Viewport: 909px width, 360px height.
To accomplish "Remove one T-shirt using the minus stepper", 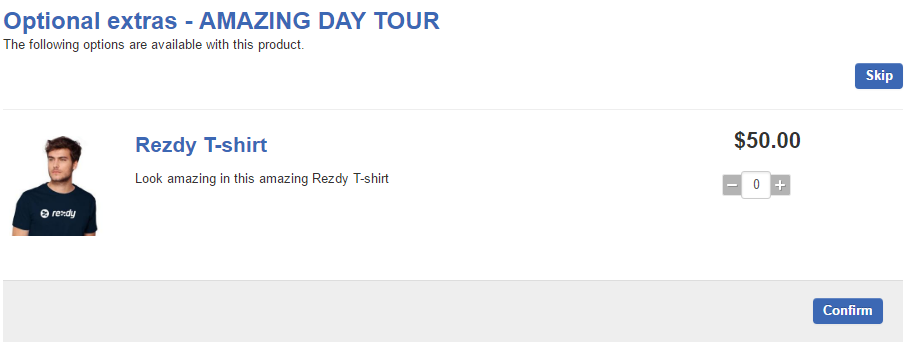I will [x=732, y=186].
